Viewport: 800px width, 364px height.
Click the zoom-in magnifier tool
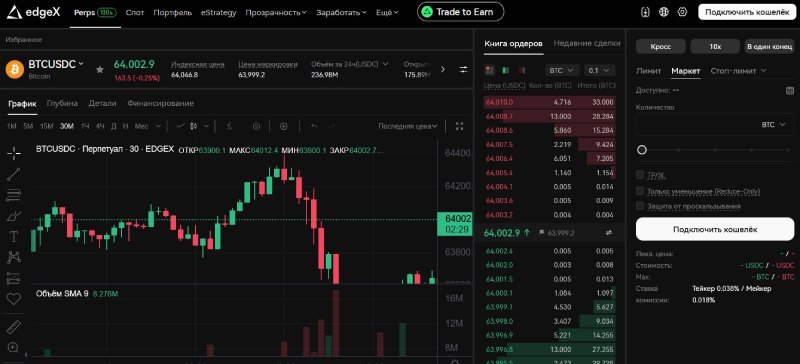[x=14, y=348]
